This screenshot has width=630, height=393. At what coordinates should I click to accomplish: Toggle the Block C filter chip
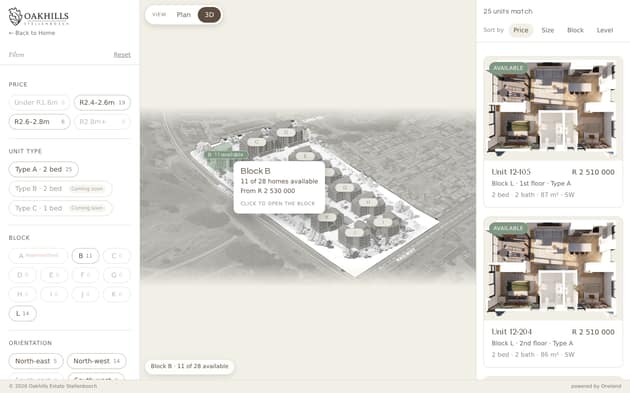click(117, 256)
